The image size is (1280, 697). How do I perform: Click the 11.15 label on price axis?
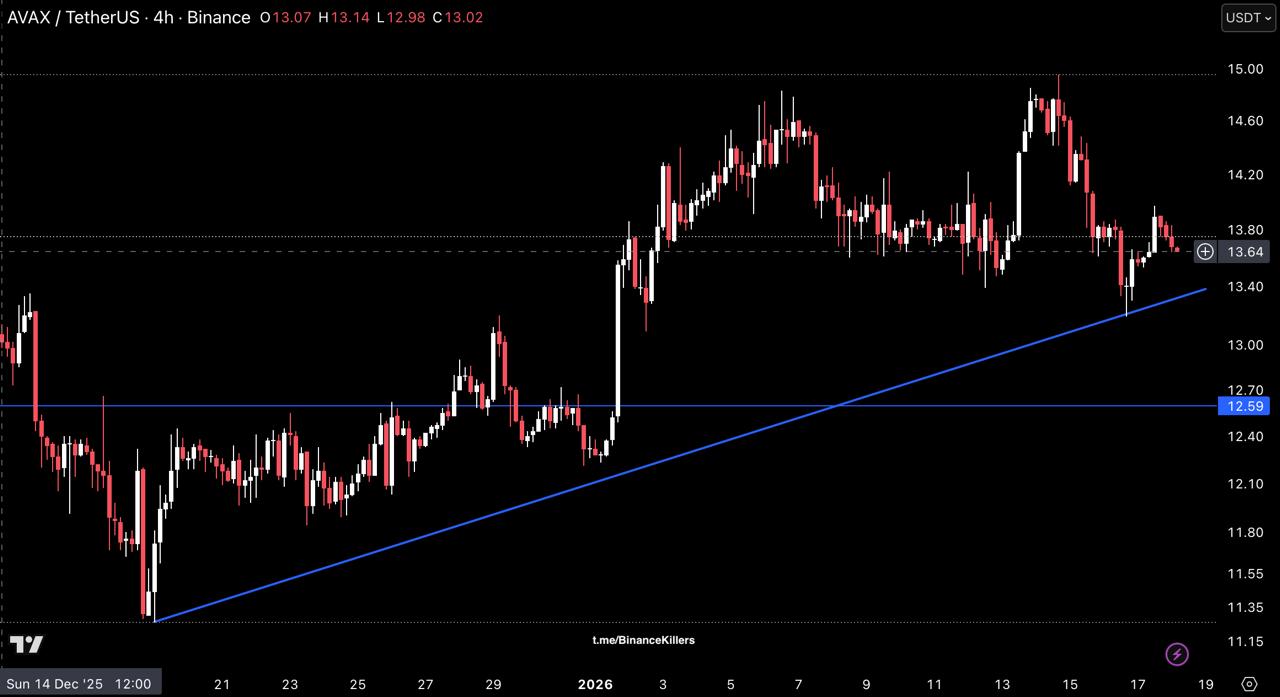coord(1244,641)
